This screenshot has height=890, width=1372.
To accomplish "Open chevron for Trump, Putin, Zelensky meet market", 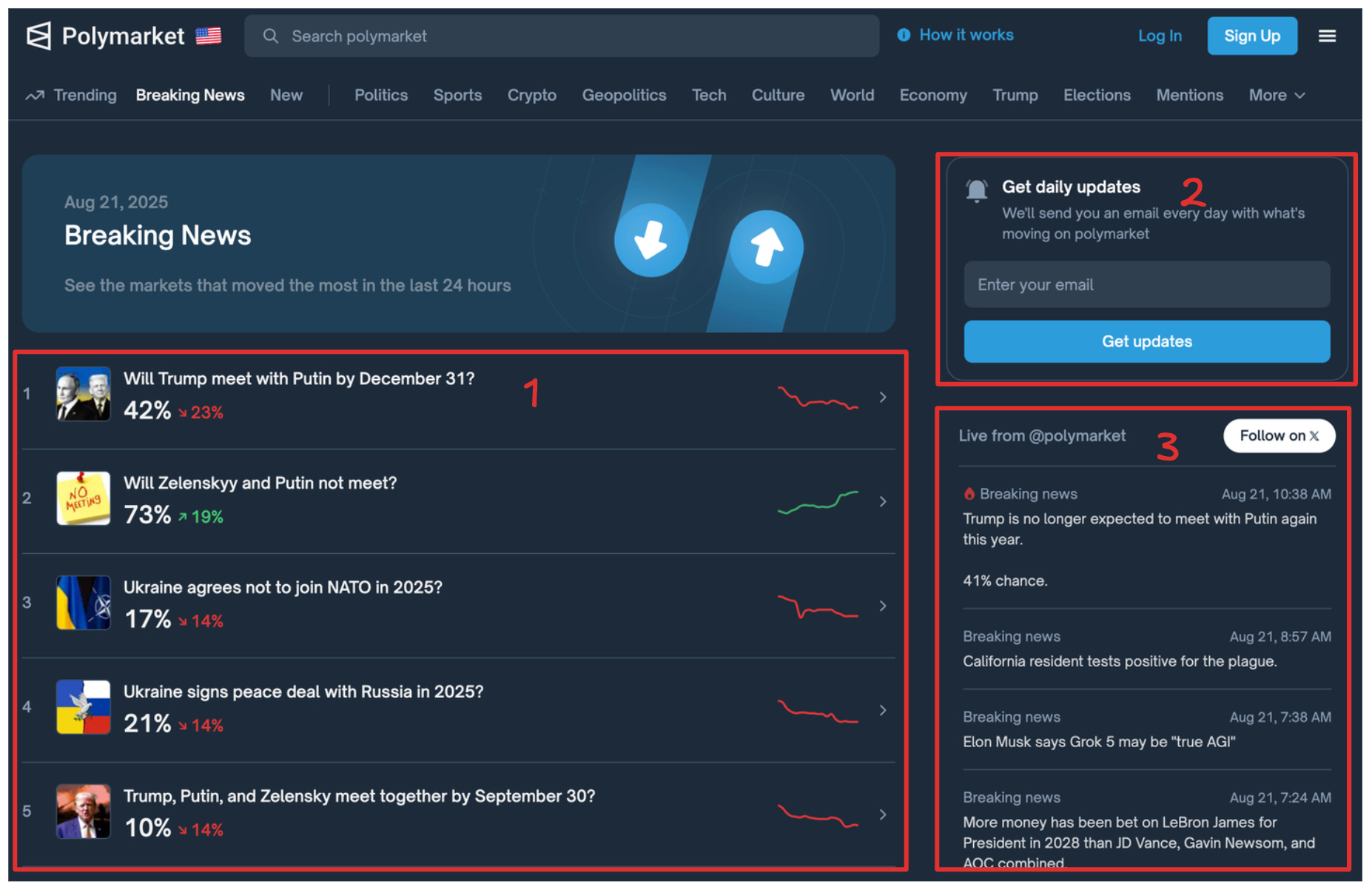I will (883, 814).
